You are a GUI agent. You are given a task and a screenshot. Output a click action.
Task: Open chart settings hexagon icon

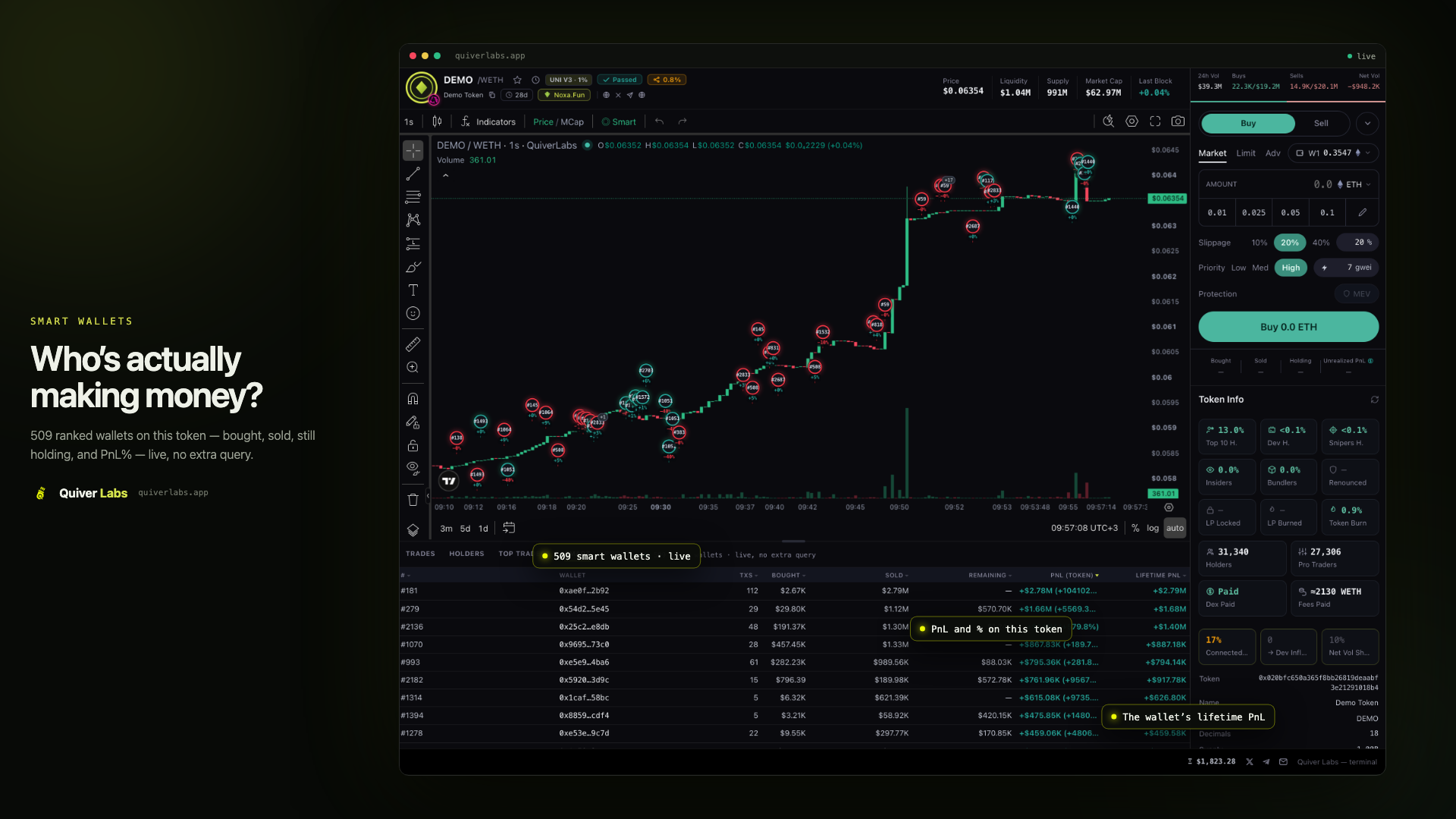tap(1131, 121)
